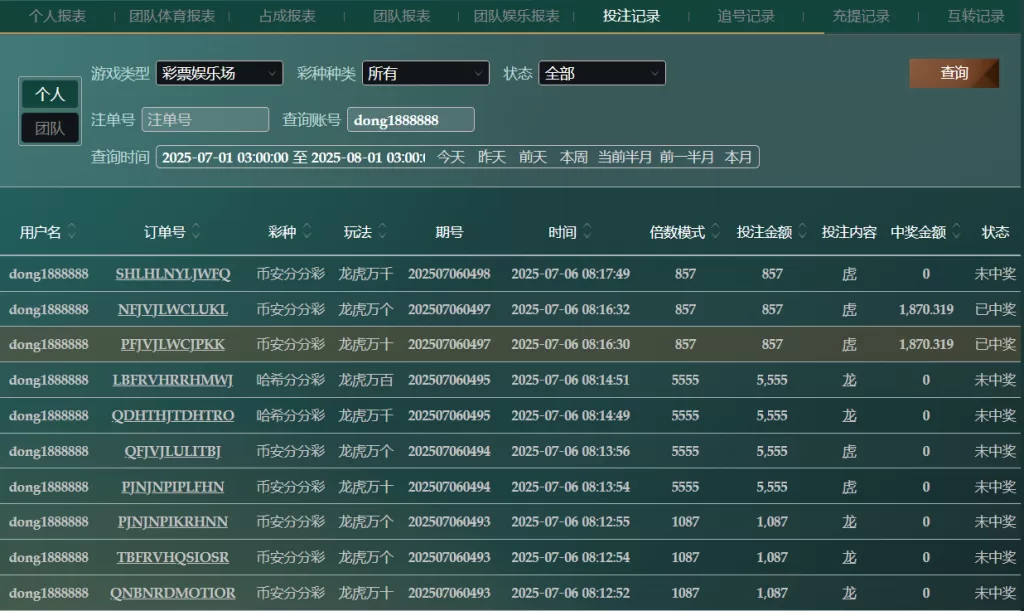1024x611 pixels.
Task: Click 期号 202507060498 cell
Action: (449, 274)
